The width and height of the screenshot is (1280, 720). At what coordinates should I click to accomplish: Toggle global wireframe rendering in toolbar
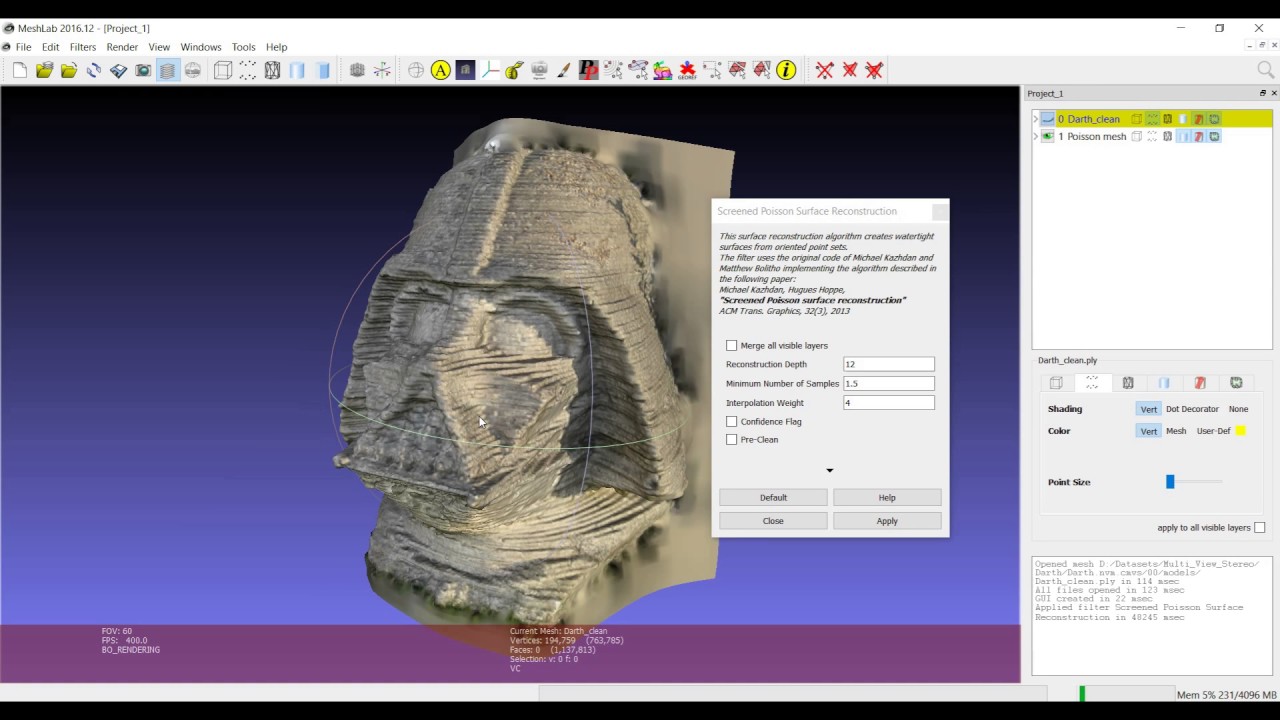(272, 70)
